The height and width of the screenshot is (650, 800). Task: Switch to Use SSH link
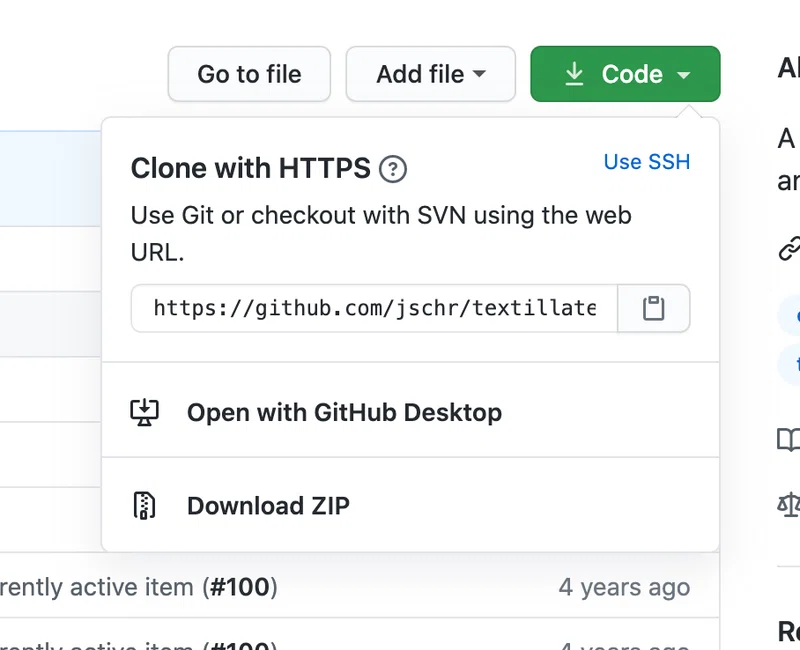click(x=647, y=162)
